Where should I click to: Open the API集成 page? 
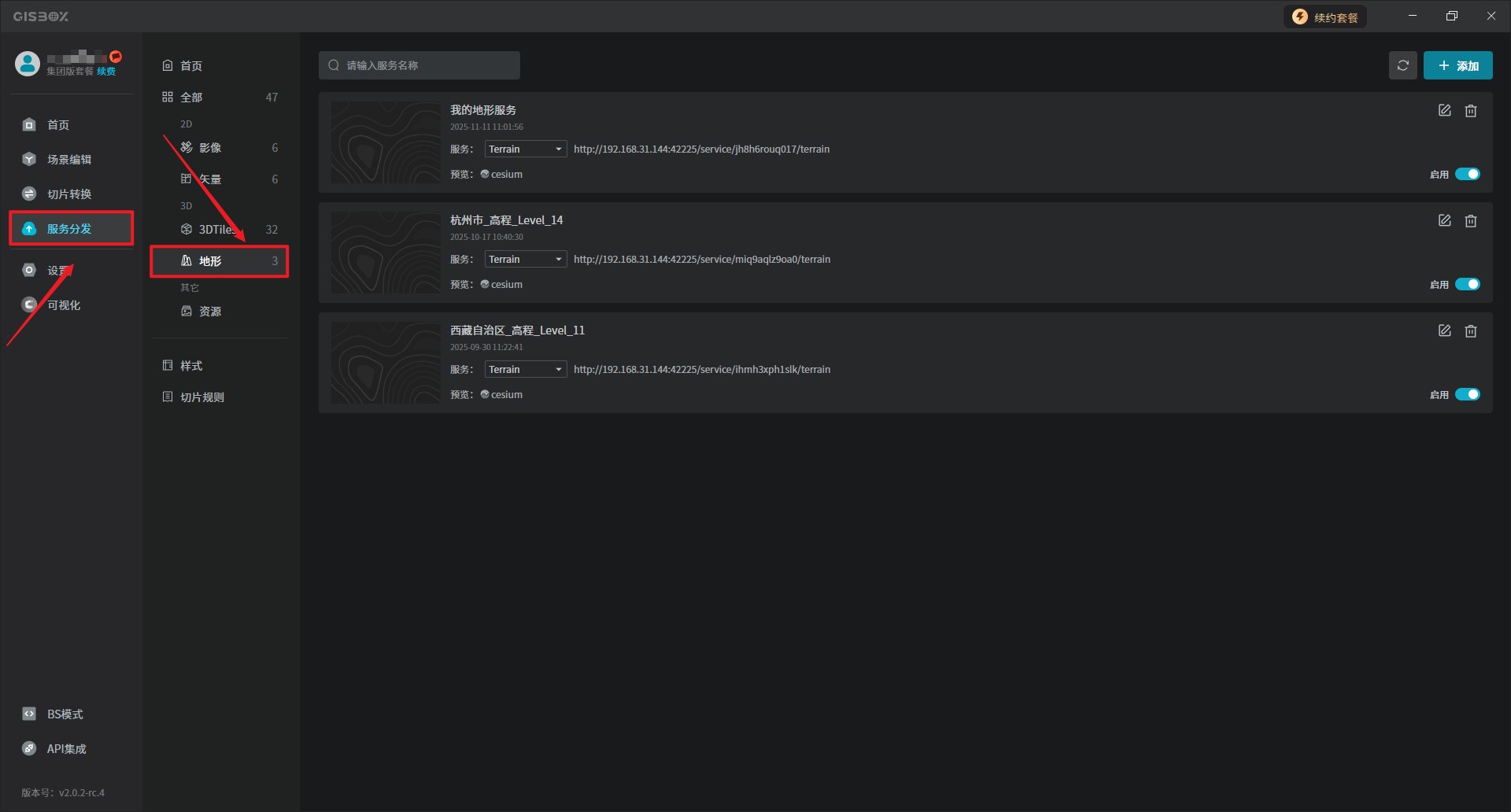click(x=66, y=749)
